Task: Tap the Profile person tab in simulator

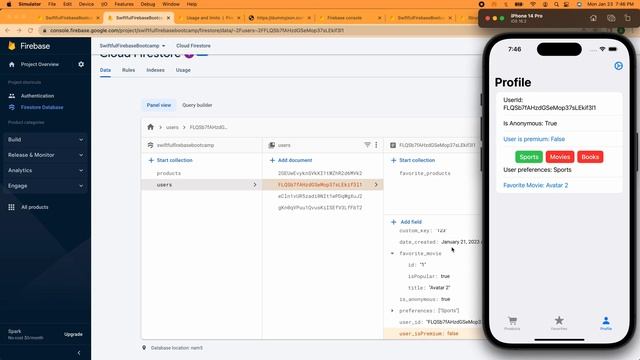Action: click(606, 322)
